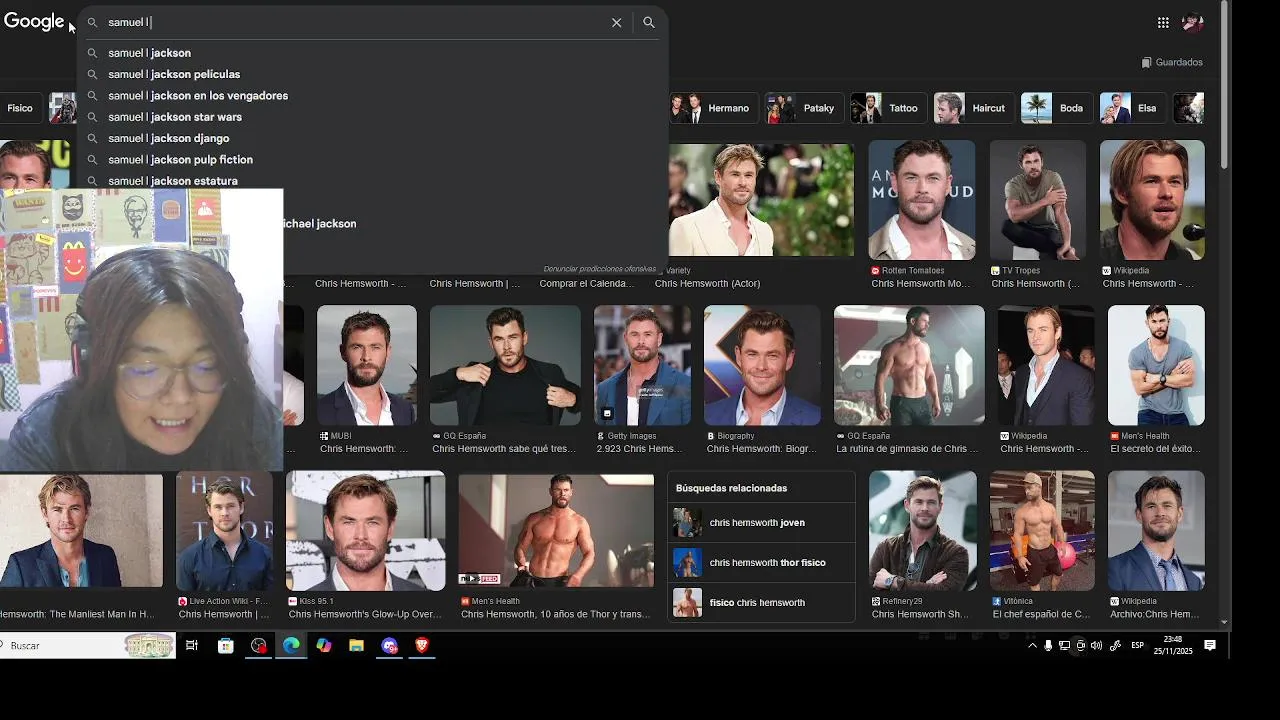Open Guardados saved items
The width and height of the screenshot is (1280, 720).
[x=1172, y=62]
